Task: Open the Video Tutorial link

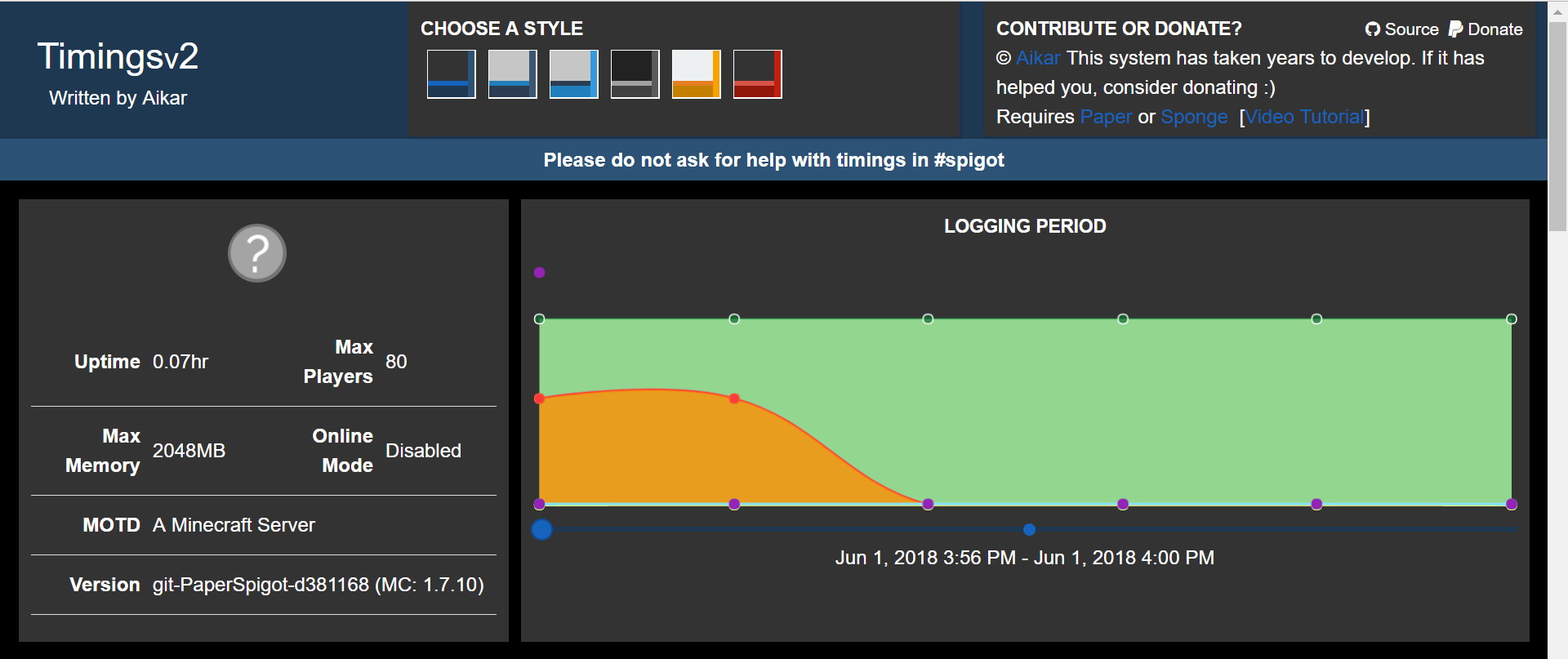Action: (1304, 117)
